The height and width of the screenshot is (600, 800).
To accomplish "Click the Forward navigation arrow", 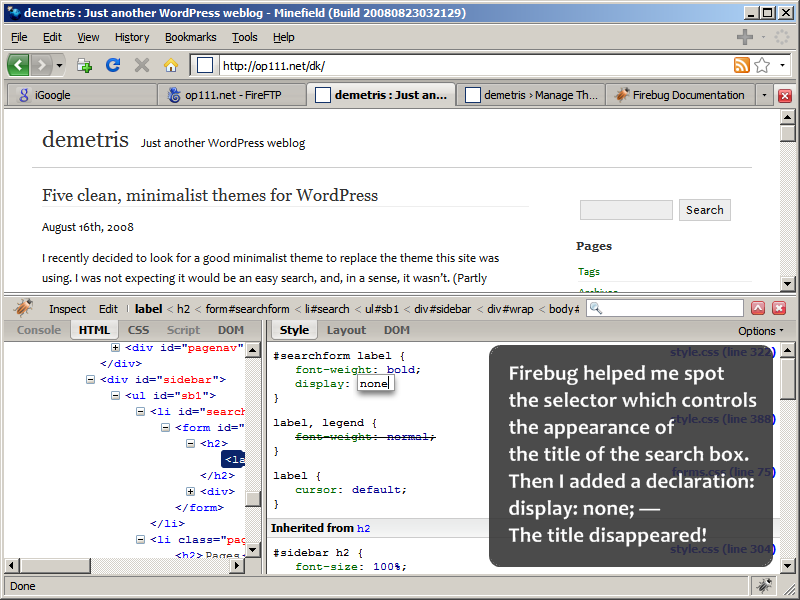I will click(42, 65).
